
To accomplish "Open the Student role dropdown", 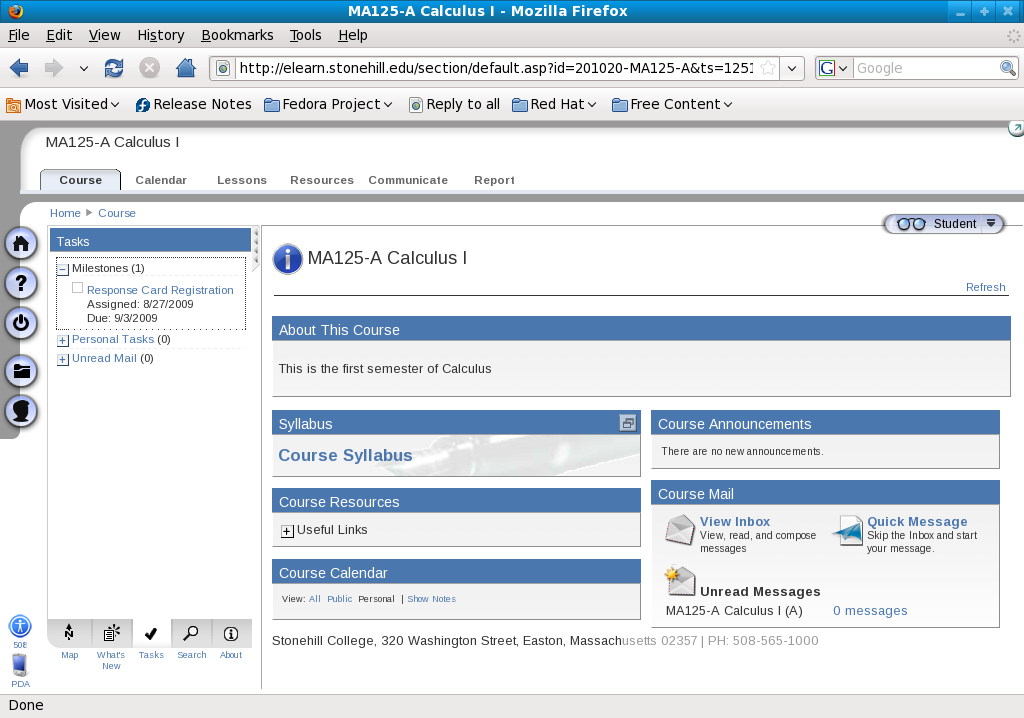I will [991, 224].
